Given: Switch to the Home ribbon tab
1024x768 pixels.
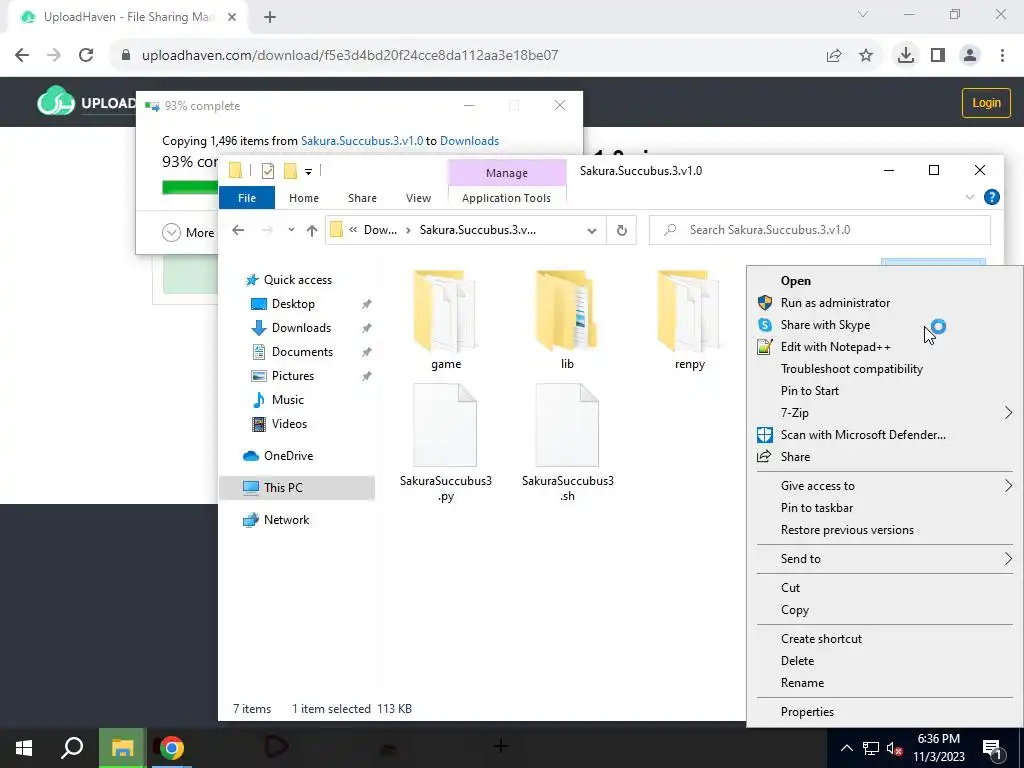Looking at the screenshot, I should tap(304, 198).
